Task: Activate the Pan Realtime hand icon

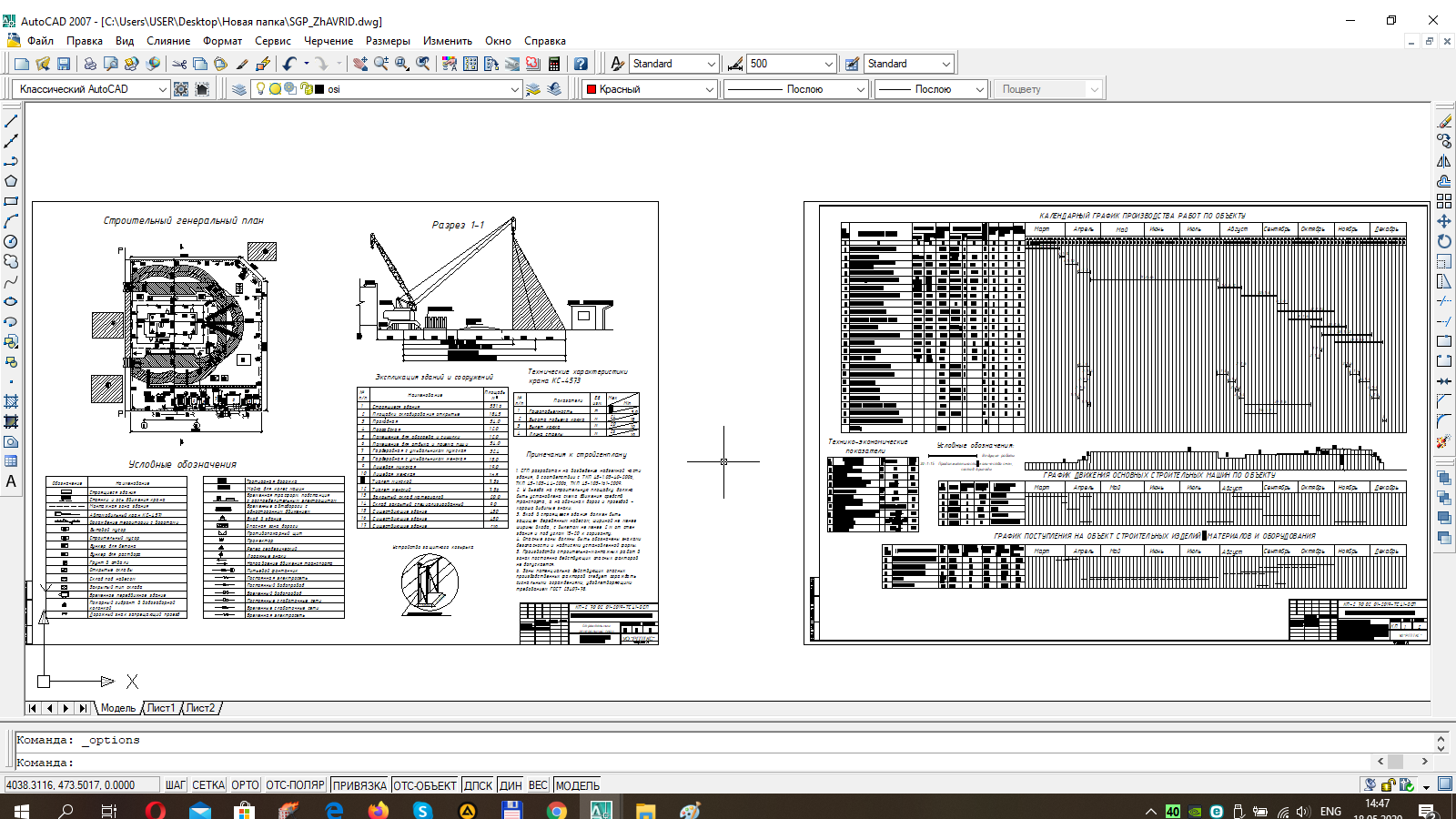Action: click(360, 64)
